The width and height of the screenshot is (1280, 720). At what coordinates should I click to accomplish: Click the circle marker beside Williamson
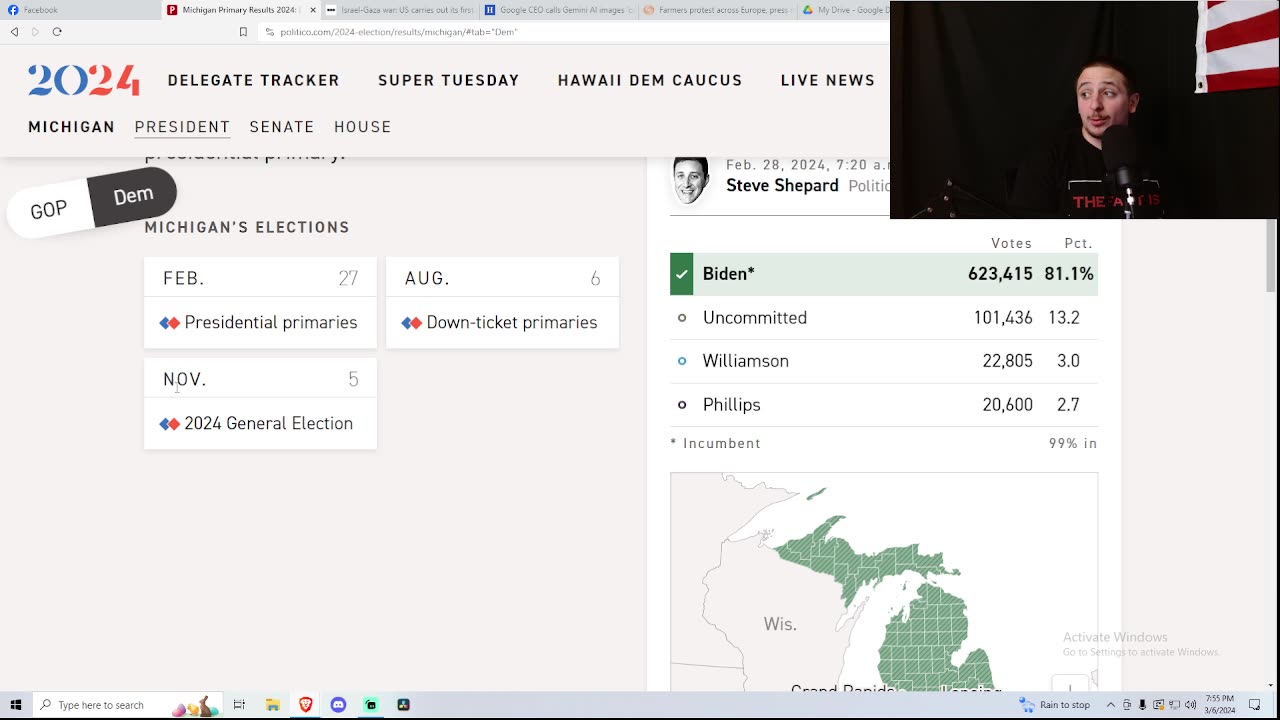click(682, 361)
